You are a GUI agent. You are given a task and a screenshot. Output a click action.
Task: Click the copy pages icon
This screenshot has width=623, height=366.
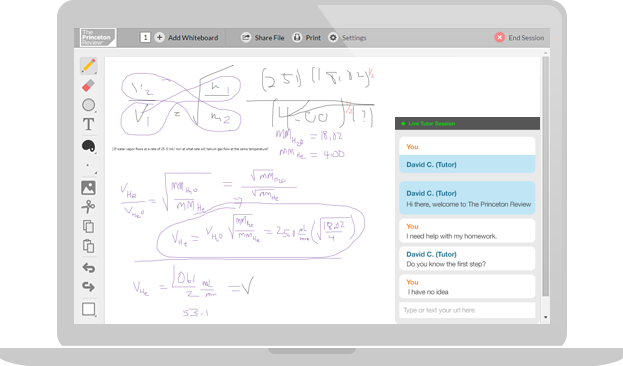(x=88, y=227)
